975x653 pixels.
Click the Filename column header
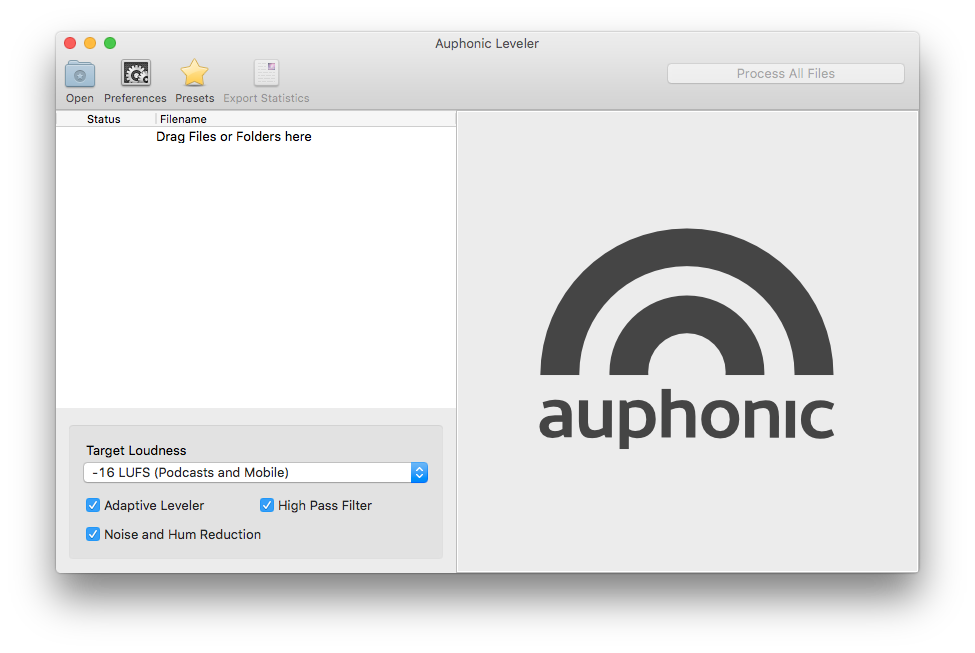click(183, 119)
